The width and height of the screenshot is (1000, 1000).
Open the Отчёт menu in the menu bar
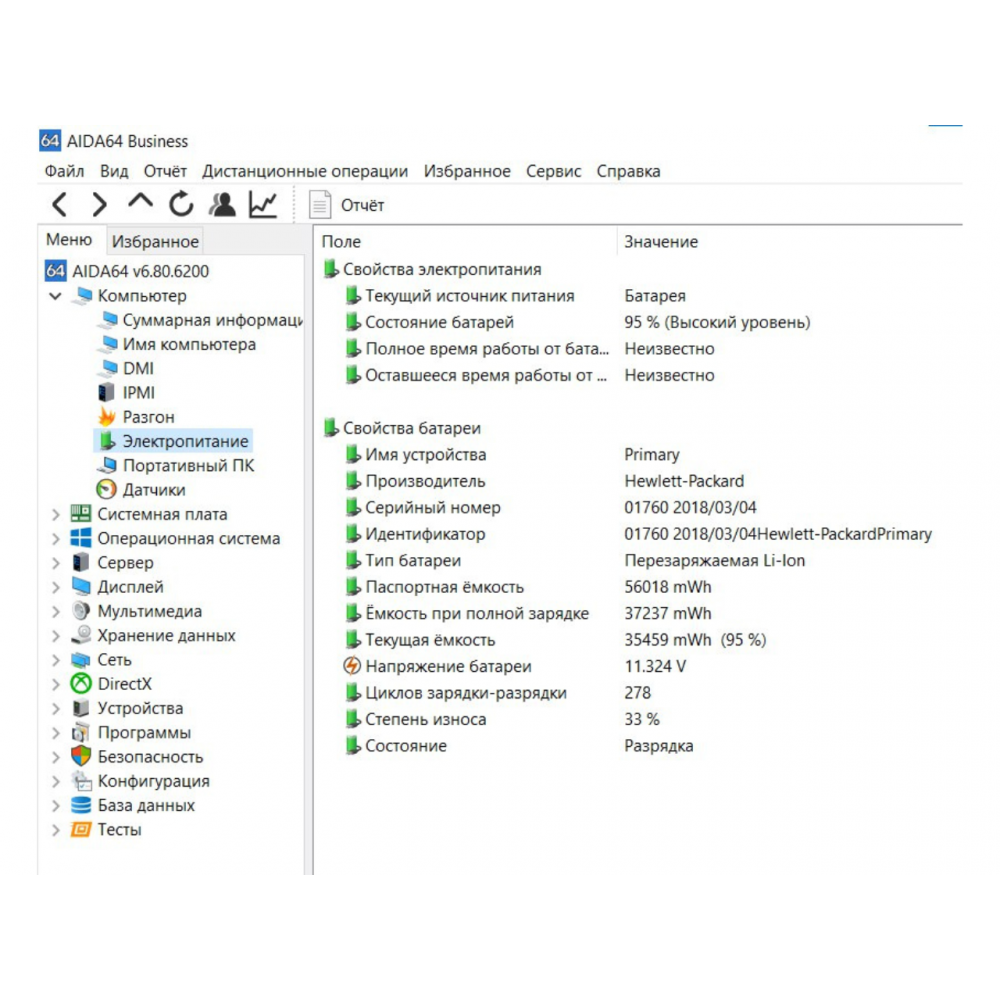click(x=165, y=171)
